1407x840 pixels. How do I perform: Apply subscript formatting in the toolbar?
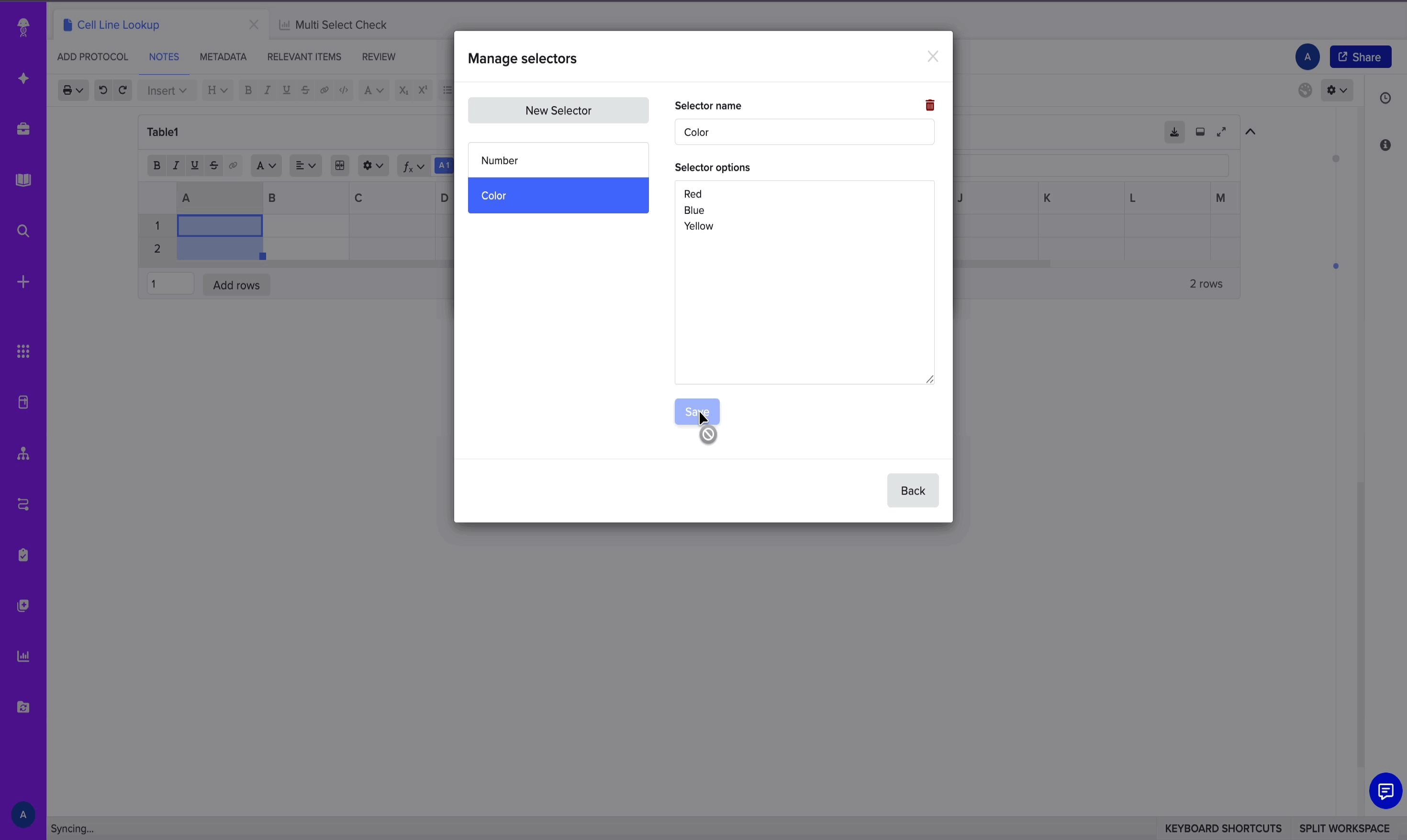pos(403,90)
